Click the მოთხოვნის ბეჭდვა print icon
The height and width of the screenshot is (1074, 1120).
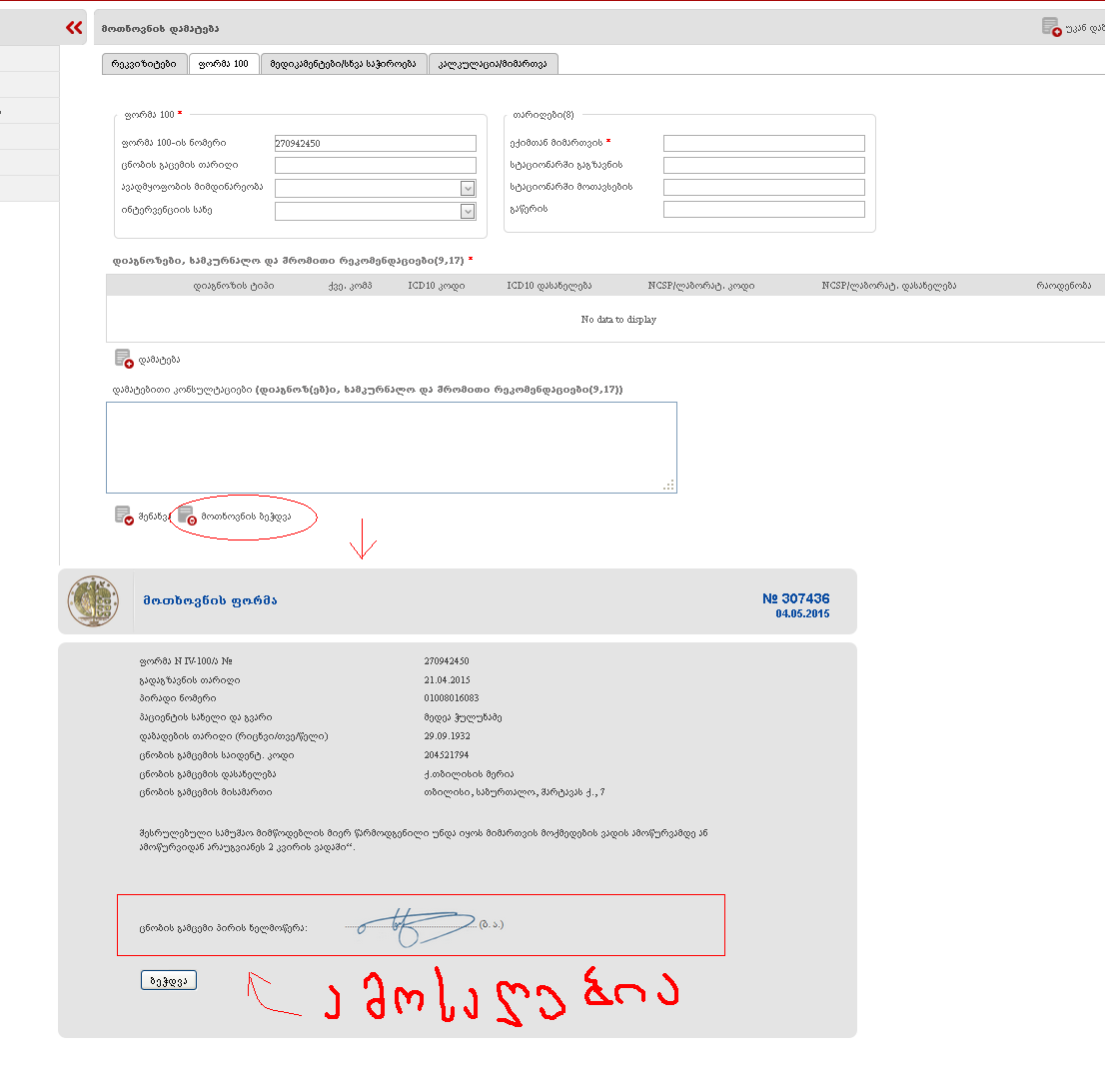[x=187, y=516]
